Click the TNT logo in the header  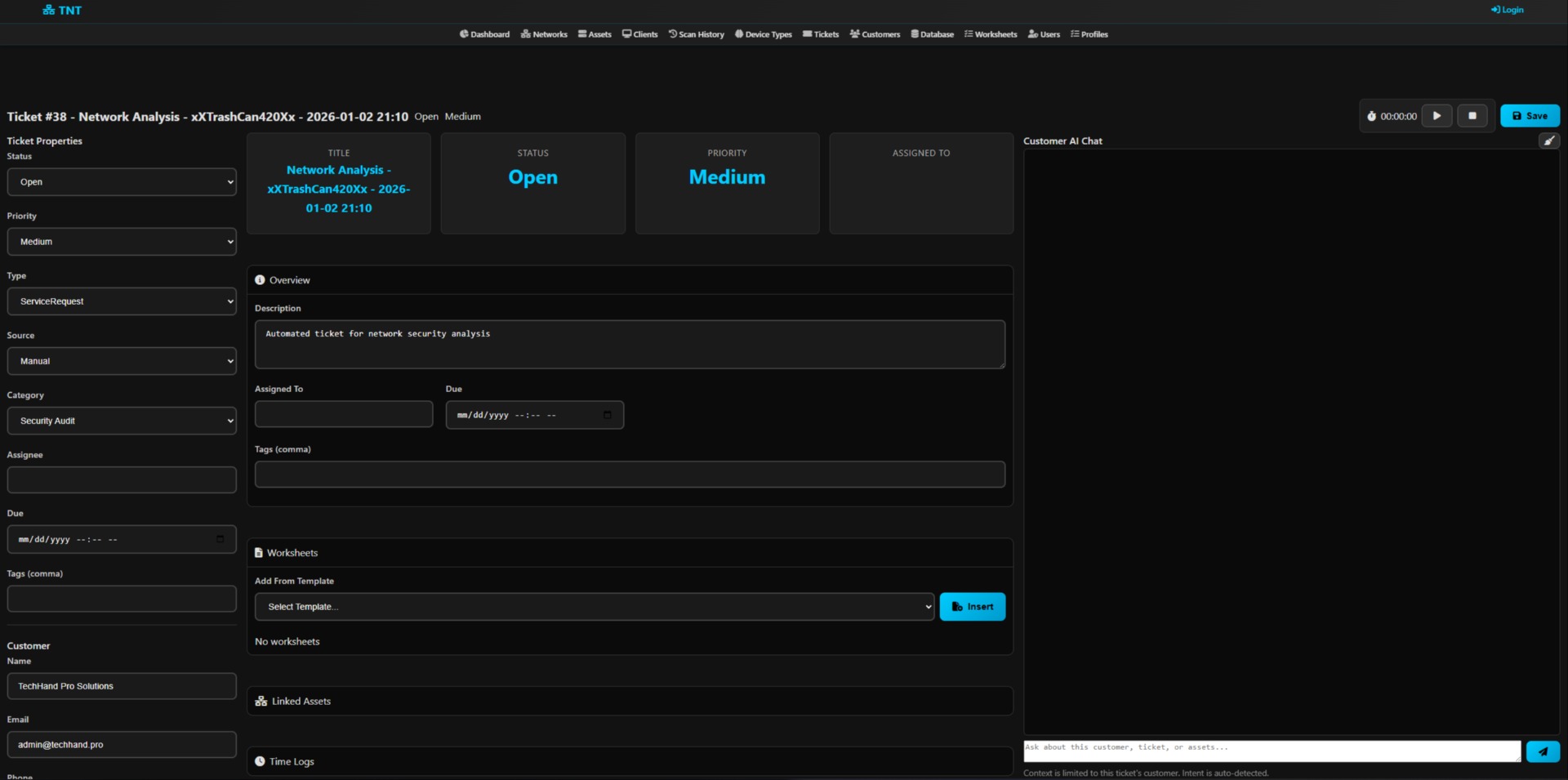pos(61,11)
